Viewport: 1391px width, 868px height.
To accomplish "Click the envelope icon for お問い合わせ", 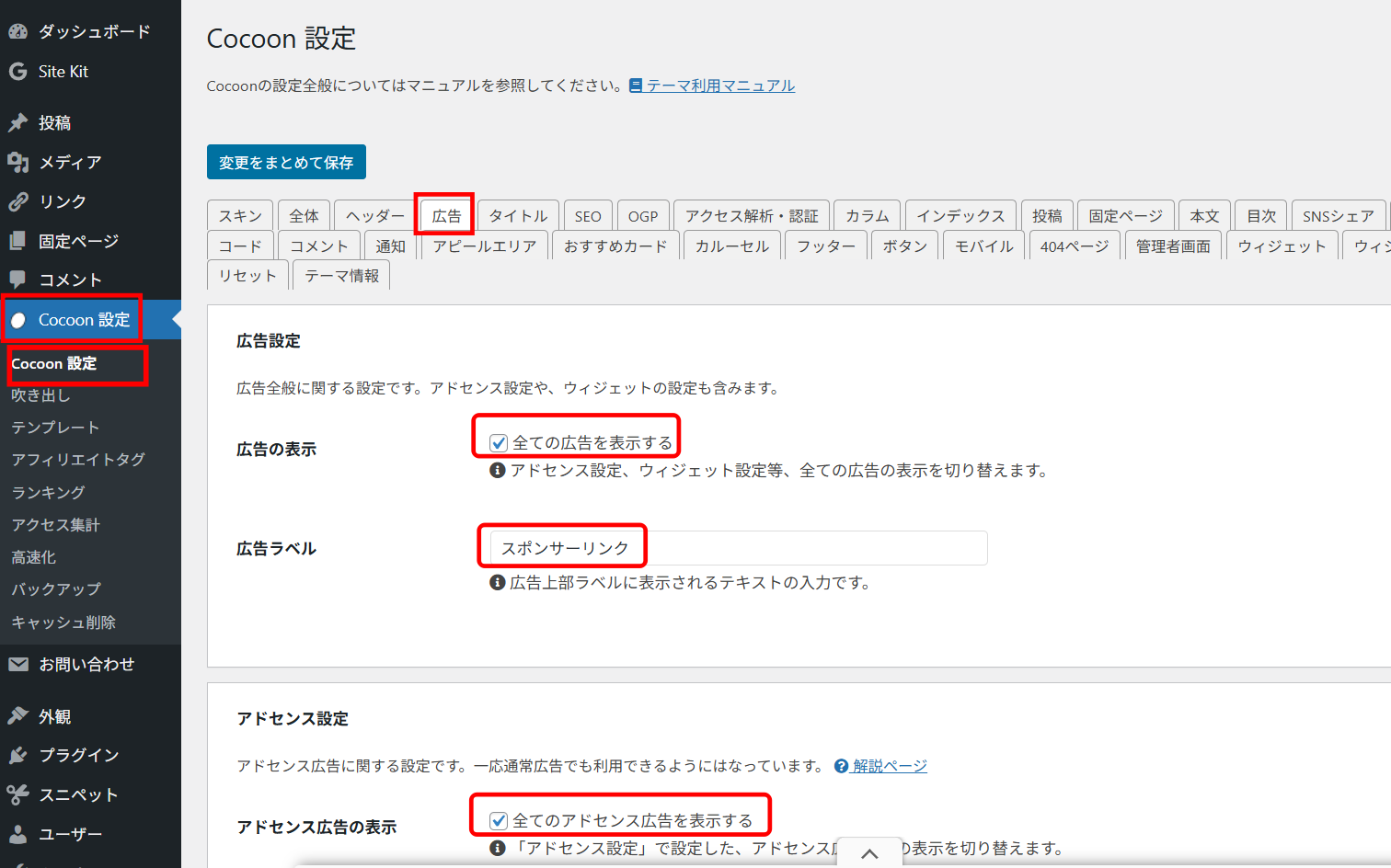I will pyautogui.click(x=17, y=664).
